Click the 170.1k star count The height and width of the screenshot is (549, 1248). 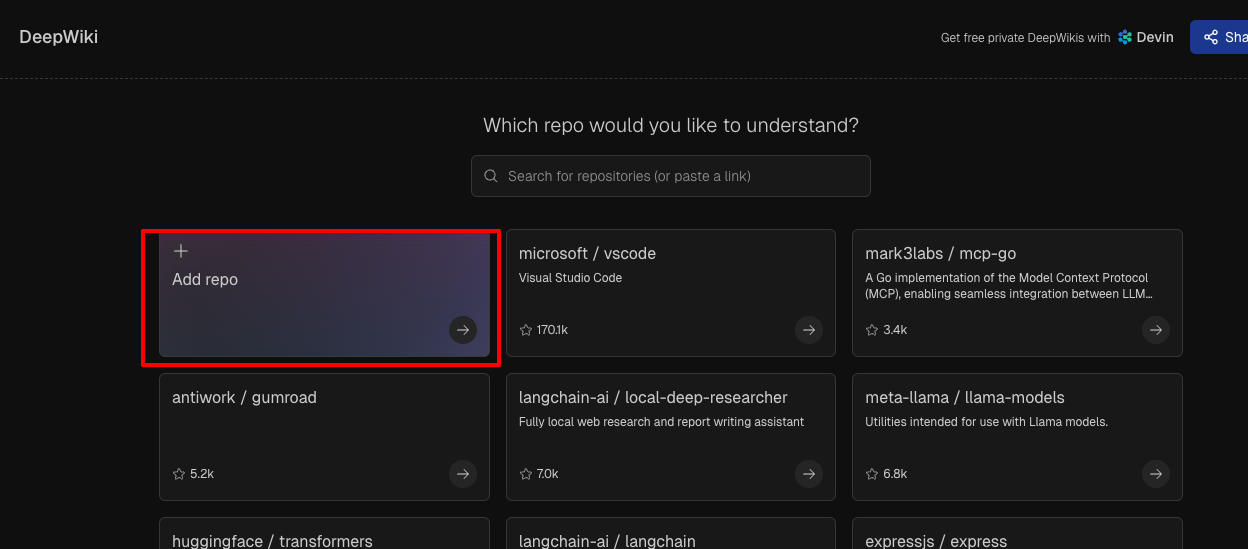[x=552, y=330]
